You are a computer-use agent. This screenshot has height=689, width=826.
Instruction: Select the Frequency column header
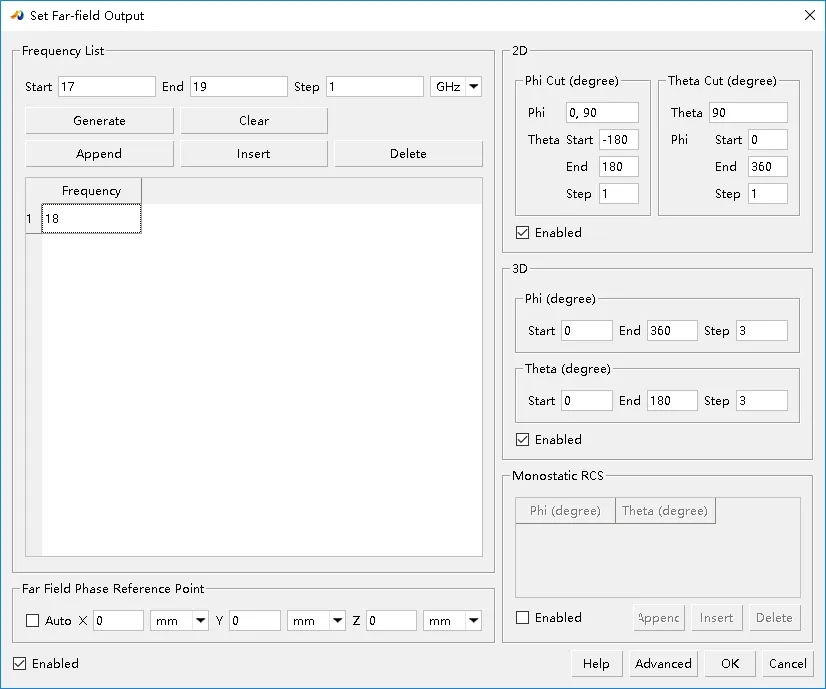91,191
